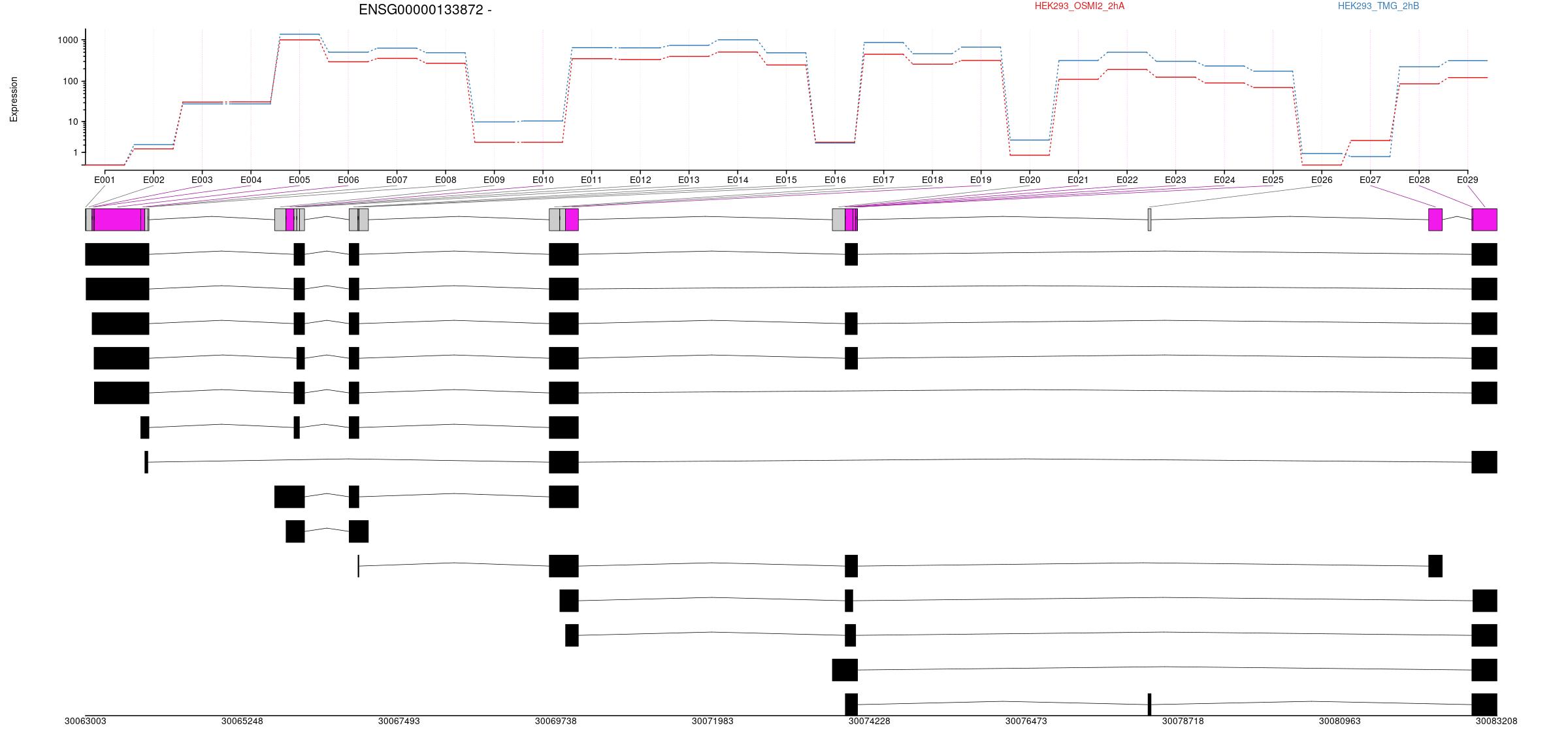
Task: Click exon label E023
Action: click(1175, 180)
